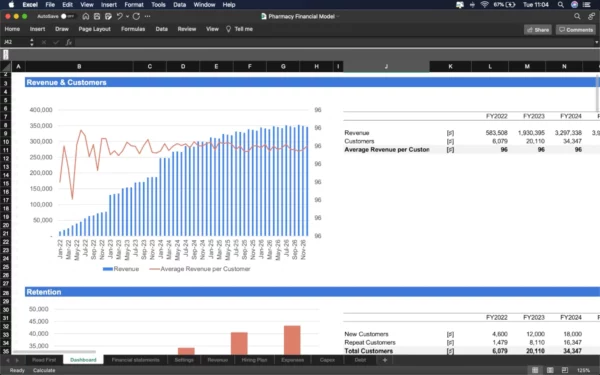Select column B header
This screenshot has height=375, width=600.
pos(79,67)
